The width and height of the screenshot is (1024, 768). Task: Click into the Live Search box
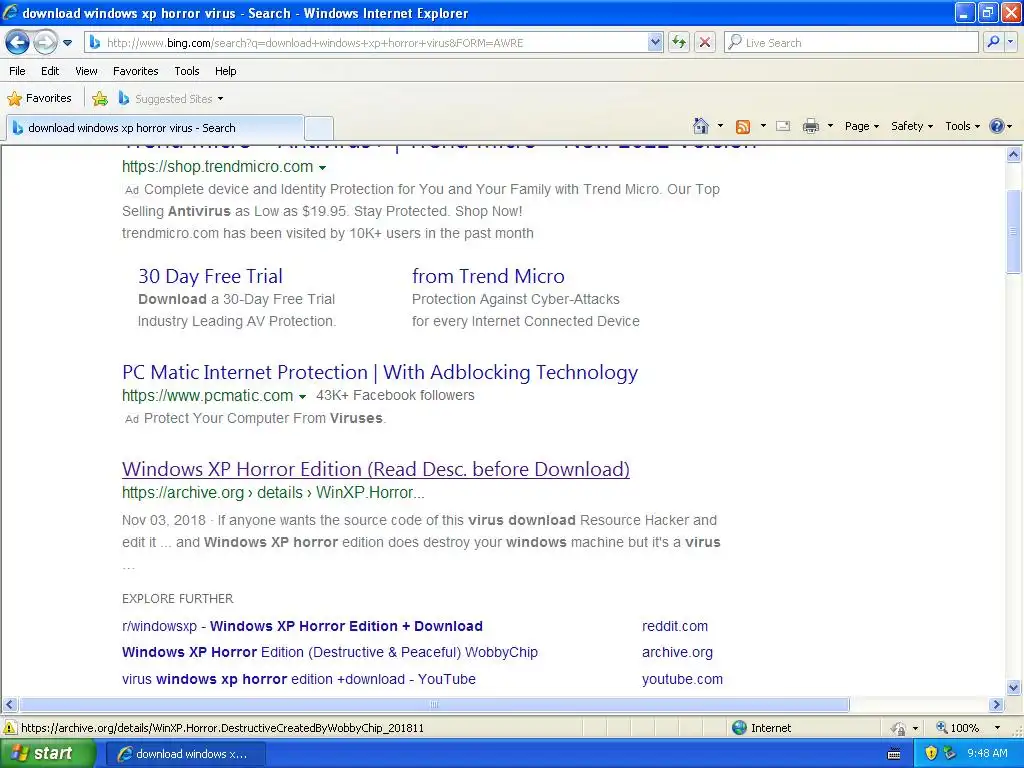[851, 42]
